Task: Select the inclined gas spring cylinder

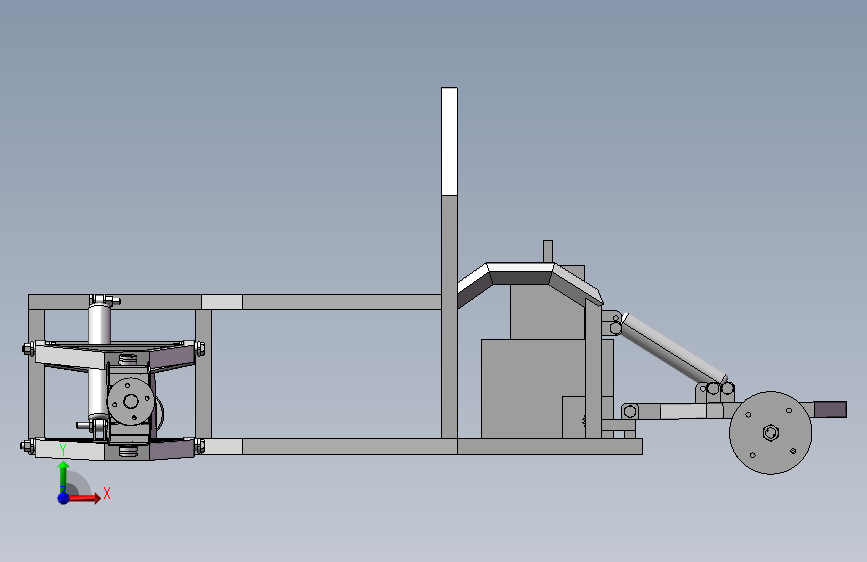Action: pyautogui.click(x=675, y=348)
